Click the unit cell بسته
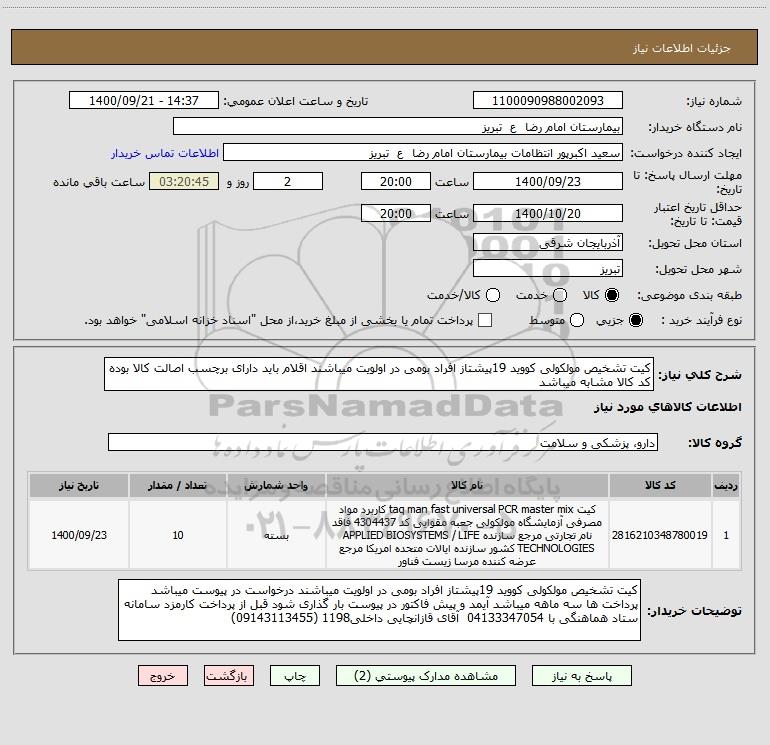770x745 pixels. (276, 535)
